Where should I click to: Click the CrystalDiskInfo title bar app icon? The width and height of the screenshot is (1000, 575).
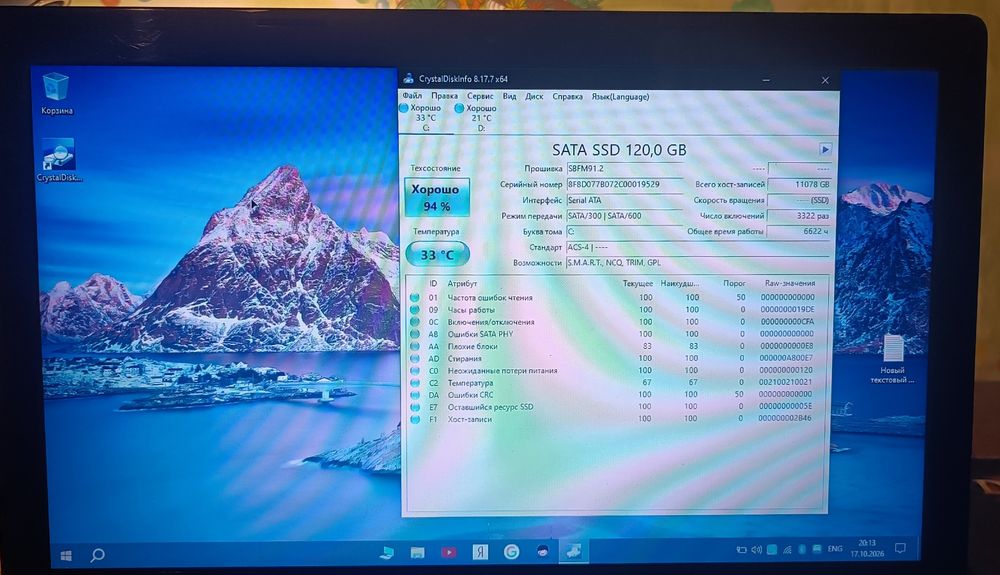(408, 79)
